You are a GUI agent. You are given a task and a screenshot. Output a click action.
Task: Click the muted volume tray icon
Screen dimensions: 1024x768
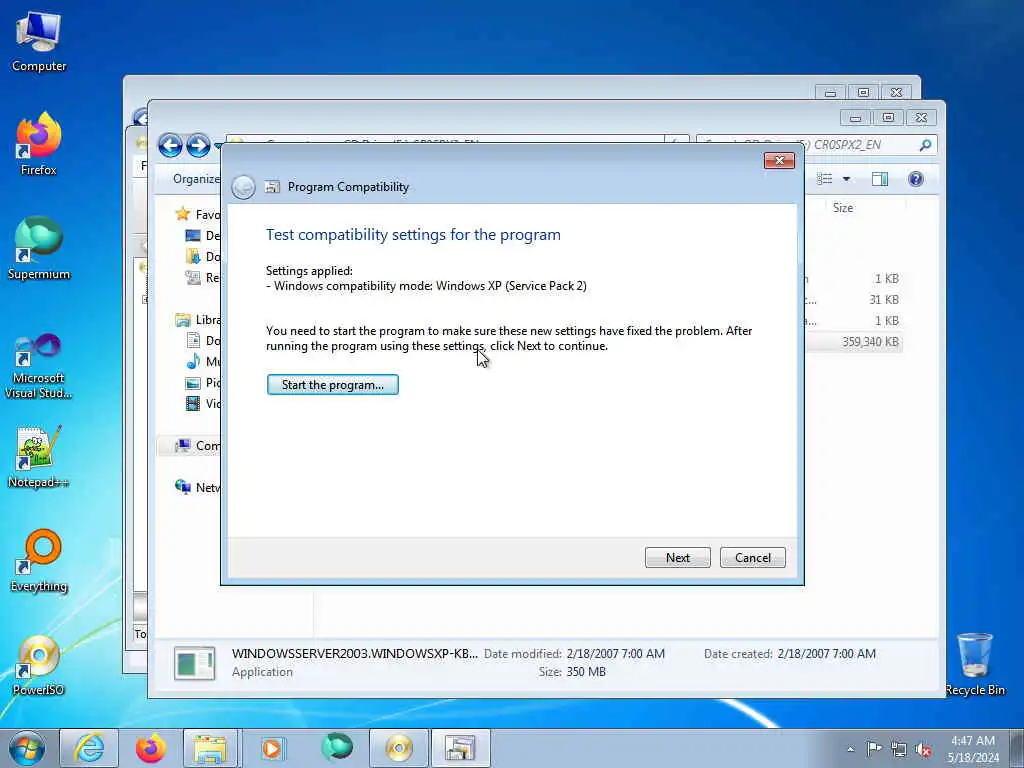(923, 750)
